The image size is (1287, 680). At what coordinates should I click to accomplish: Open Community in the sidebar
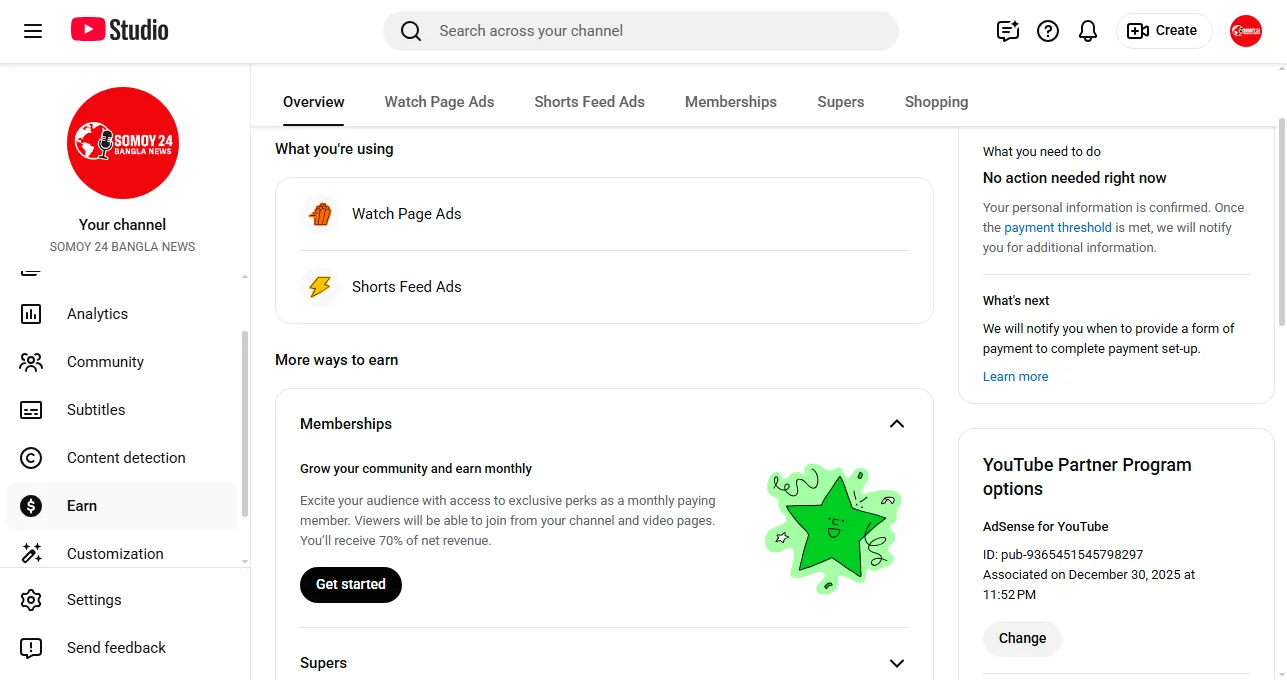pyautogui.click(x=123, y=362)
